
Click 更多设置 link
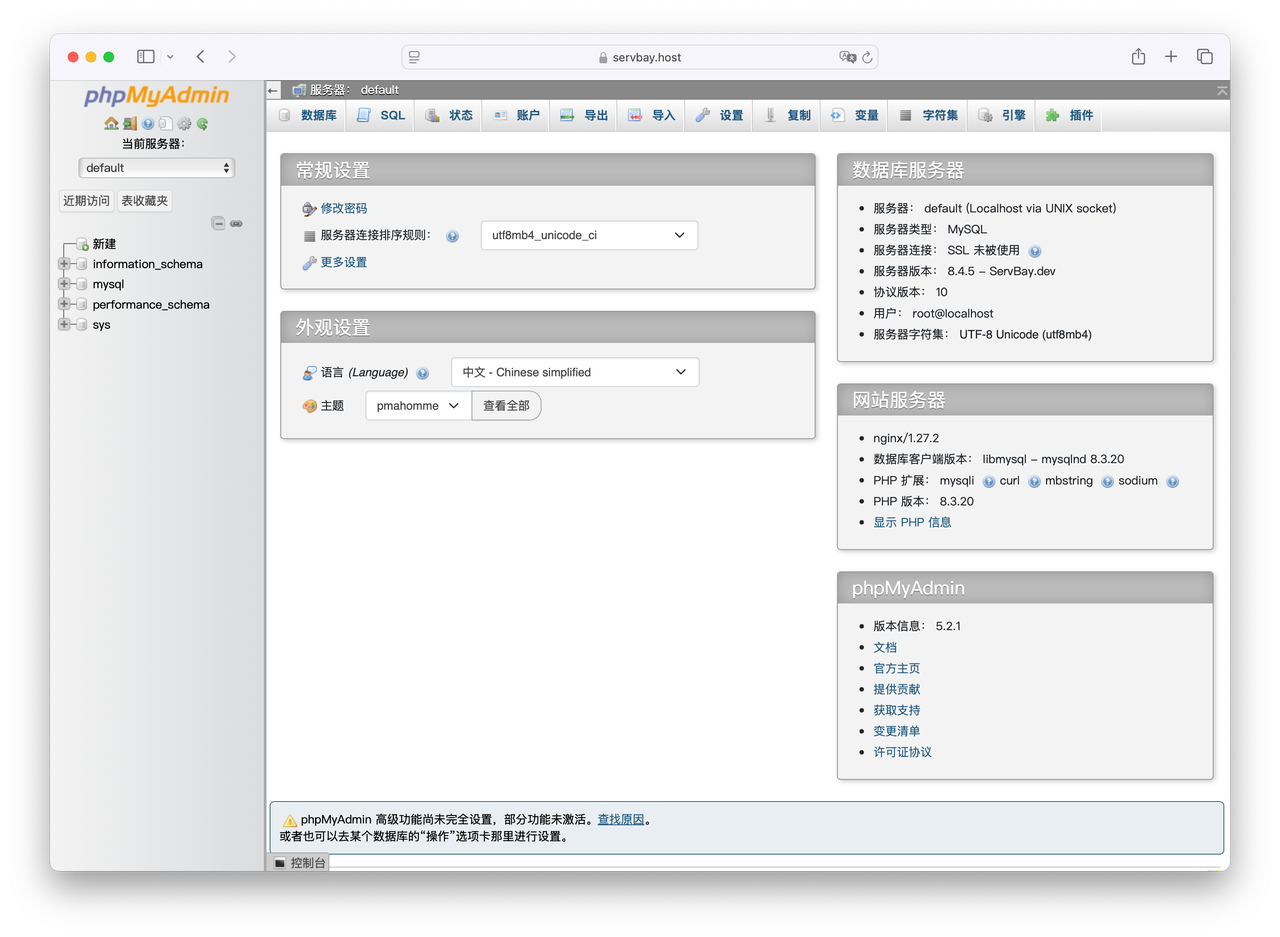click(344, 262)
